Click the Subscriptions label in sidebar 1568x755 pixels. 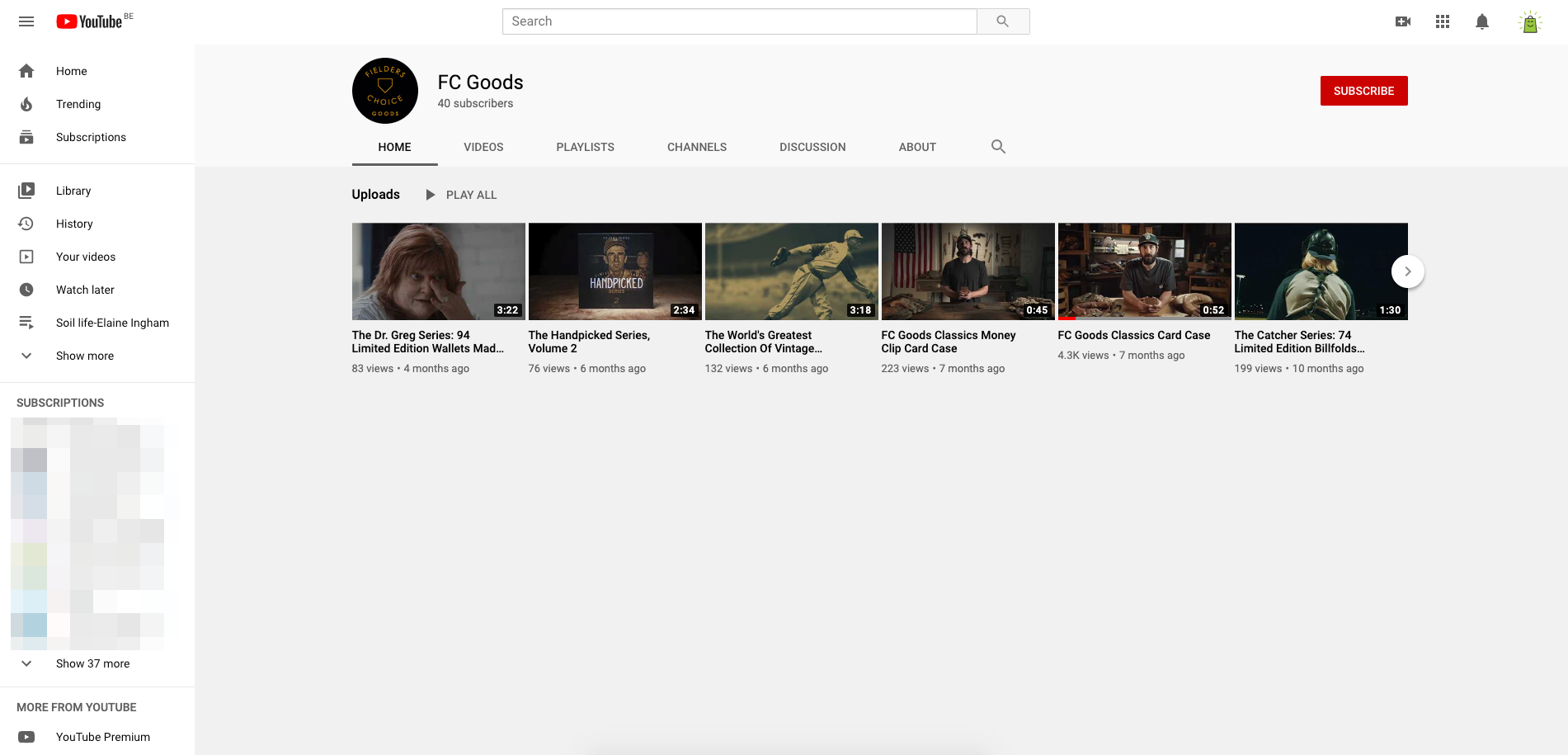click(92, 137)
